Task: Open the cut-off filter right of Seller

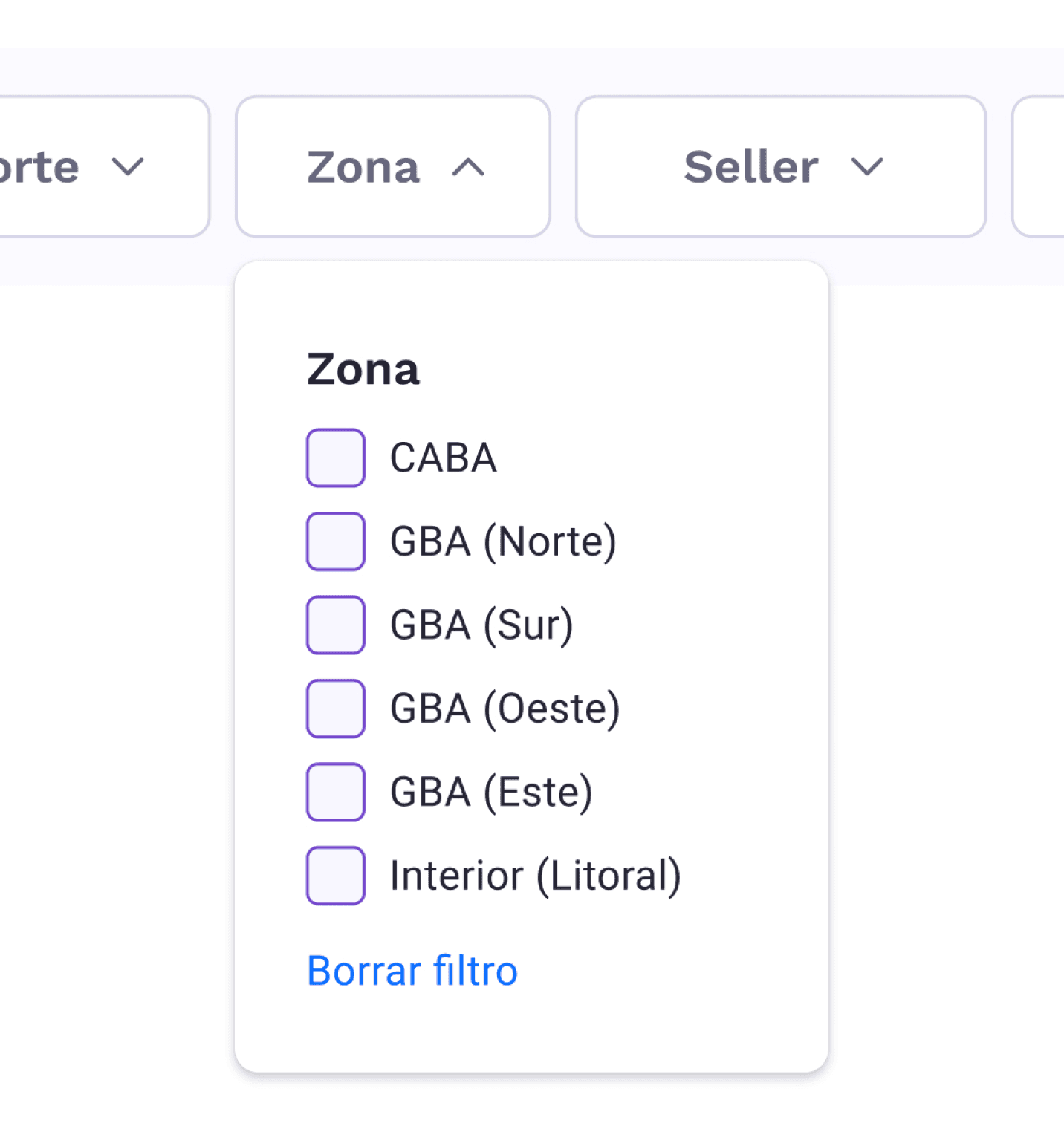Action: (1040, 167)
